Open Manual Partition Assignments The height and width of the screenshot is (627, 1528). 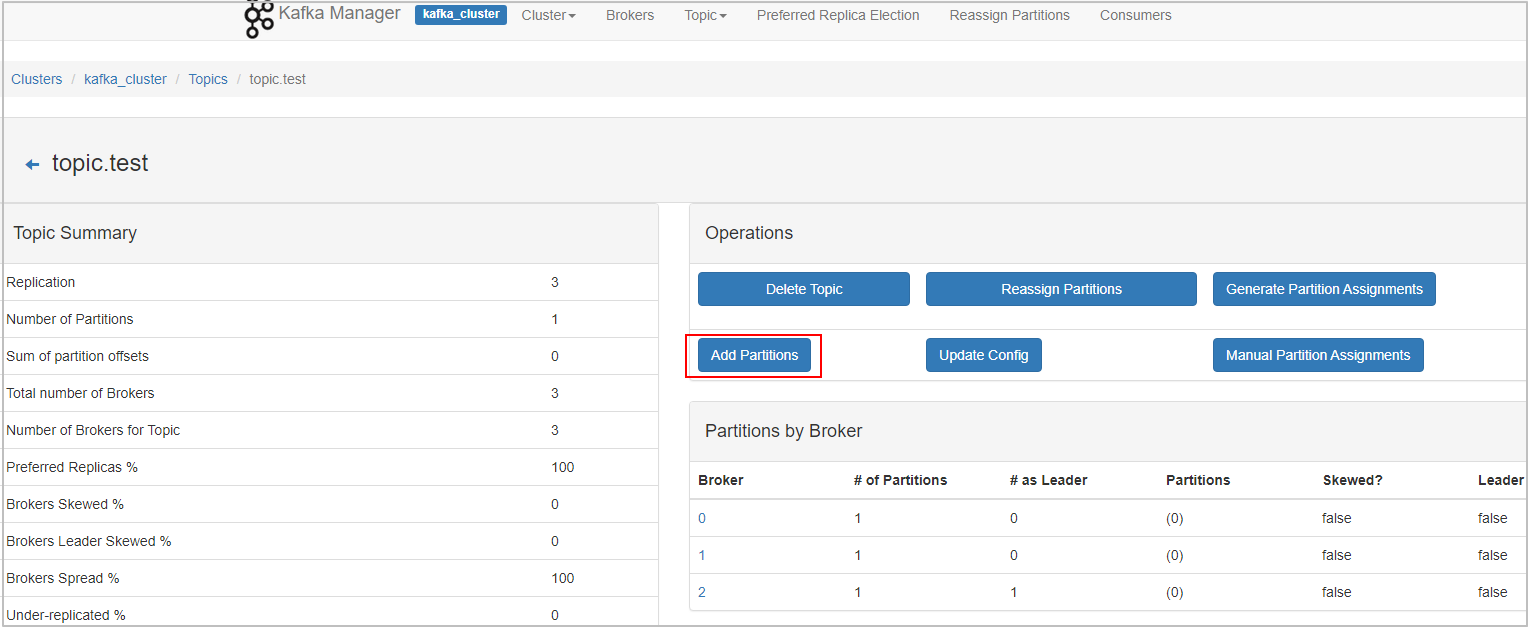pyautogui.click(x=1317, y=355)
